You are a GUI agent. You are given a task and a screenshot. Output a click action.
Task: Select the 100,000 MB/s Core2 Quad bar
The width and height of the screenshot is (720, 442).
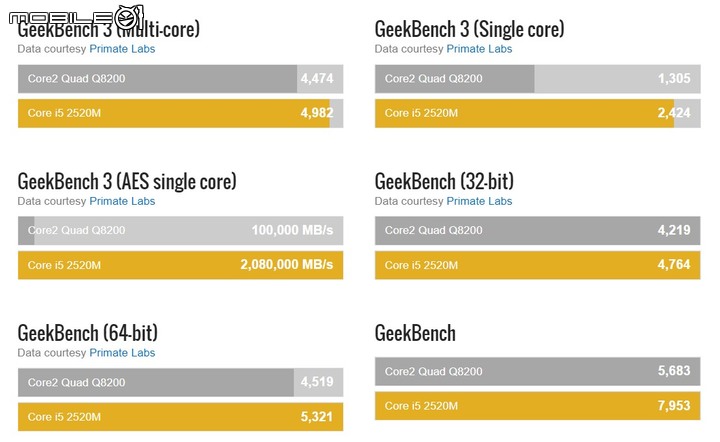coord(180,230)
